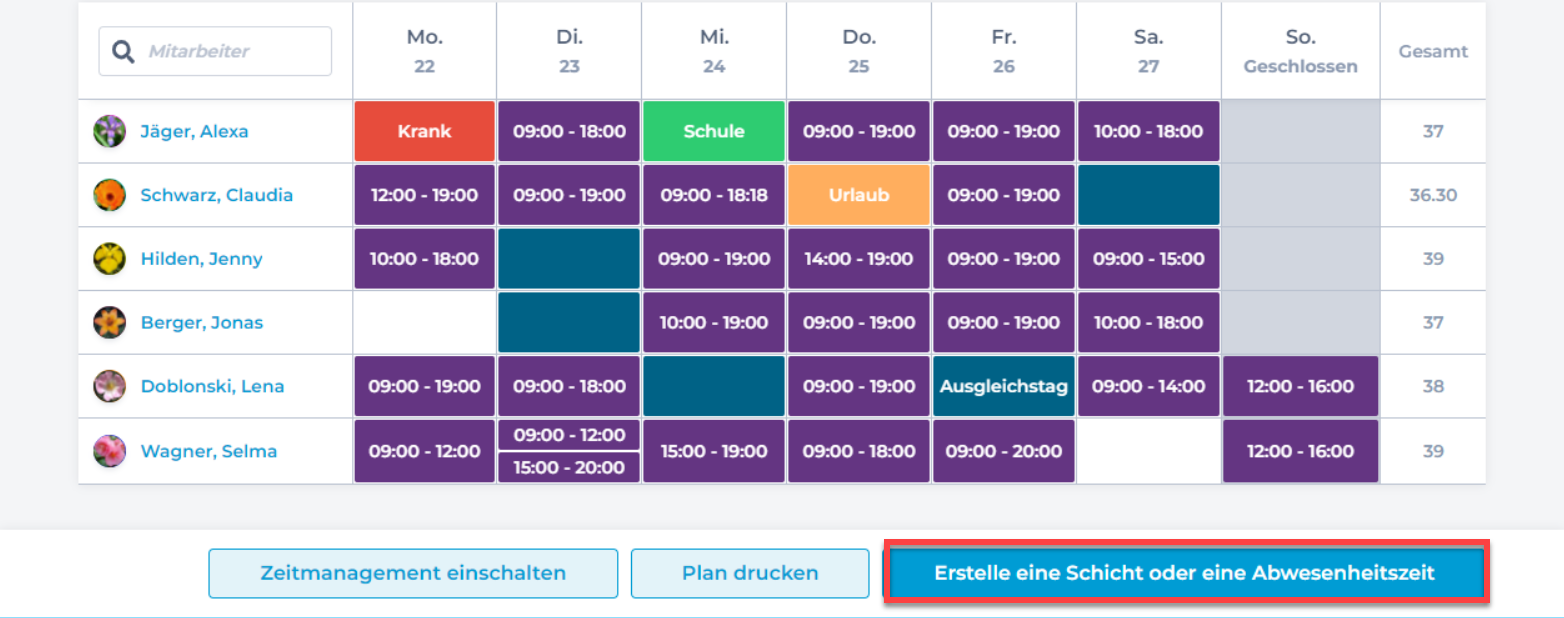Click Lena Doblonski's avatar icon
Image resolution: width=1564 pixels, height=618 pixels.
[x=109, y=386]
